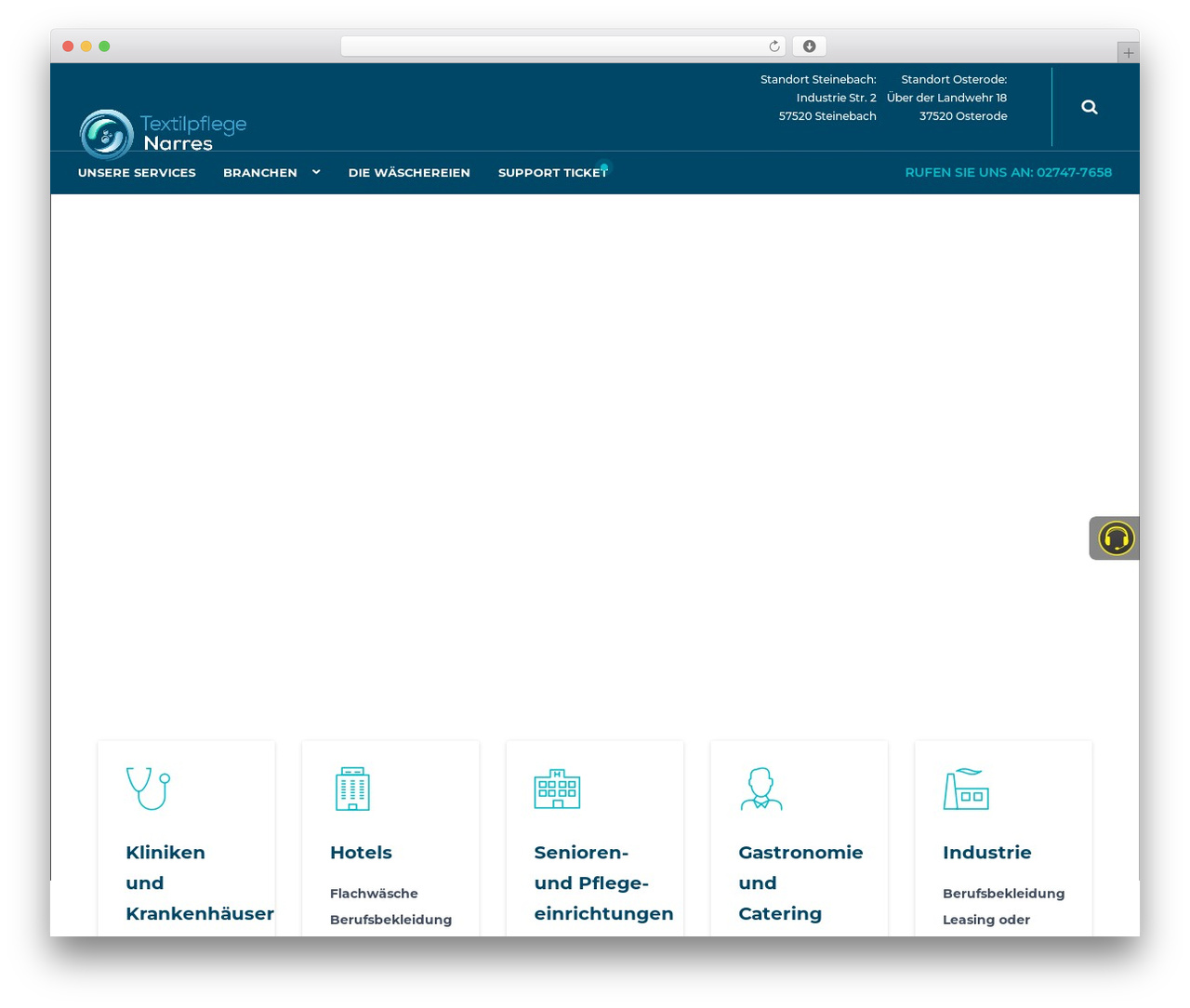Reload the page via browser refresh icon
1190x1008 pixels.
(774, 46)
